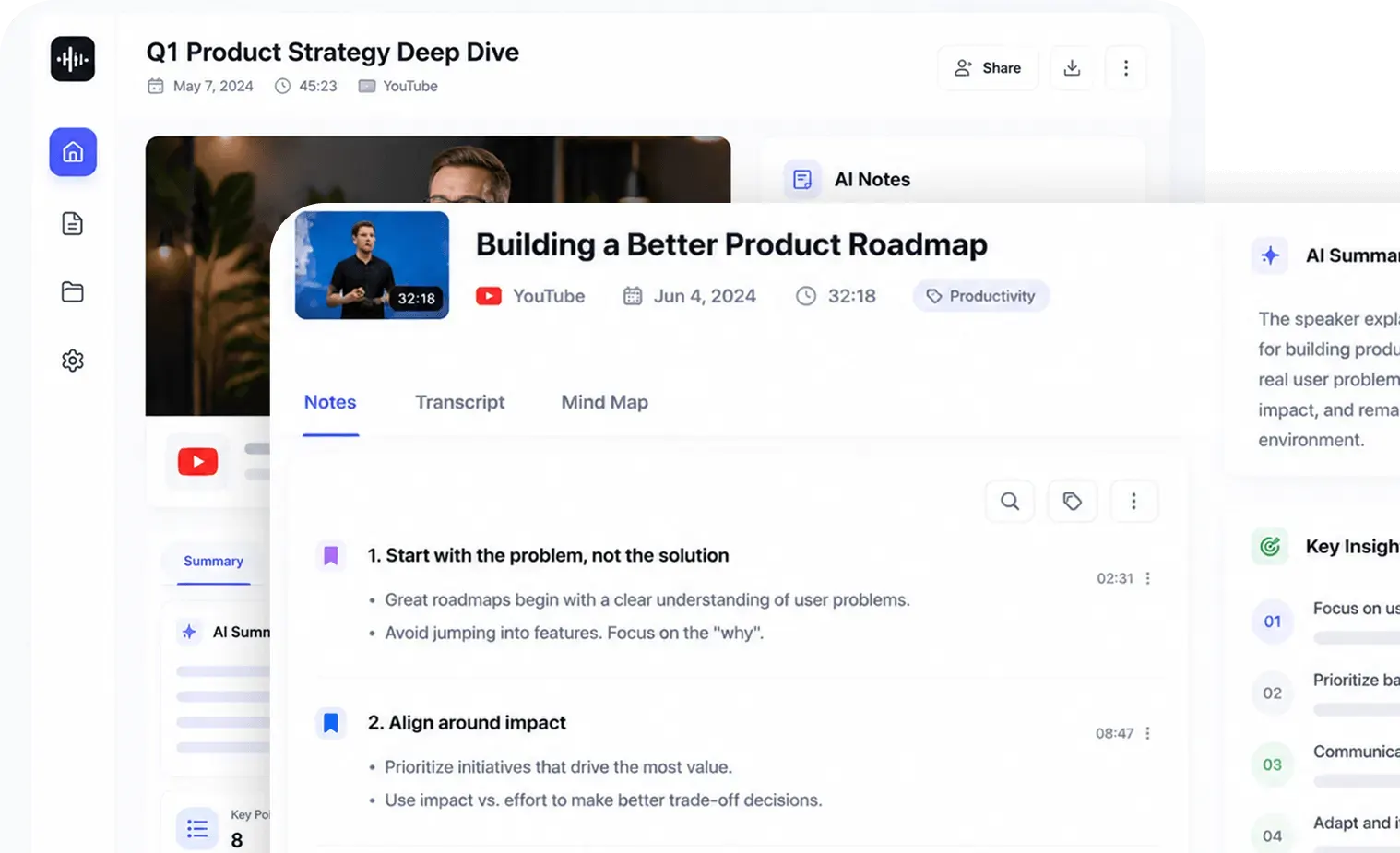The width and height of the screenshot is (1400, 853).
Task: Jump to timestamp 08:47
Action: [x=1114, y=733]
